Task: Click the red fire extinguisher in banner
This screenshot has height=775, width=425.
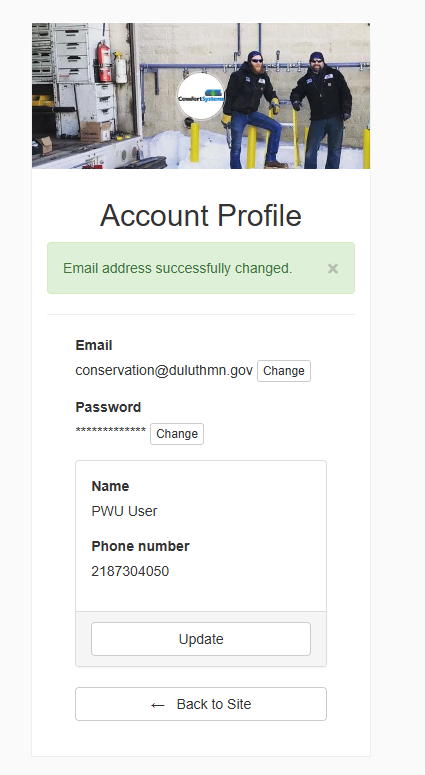Action: click(103, 61)
